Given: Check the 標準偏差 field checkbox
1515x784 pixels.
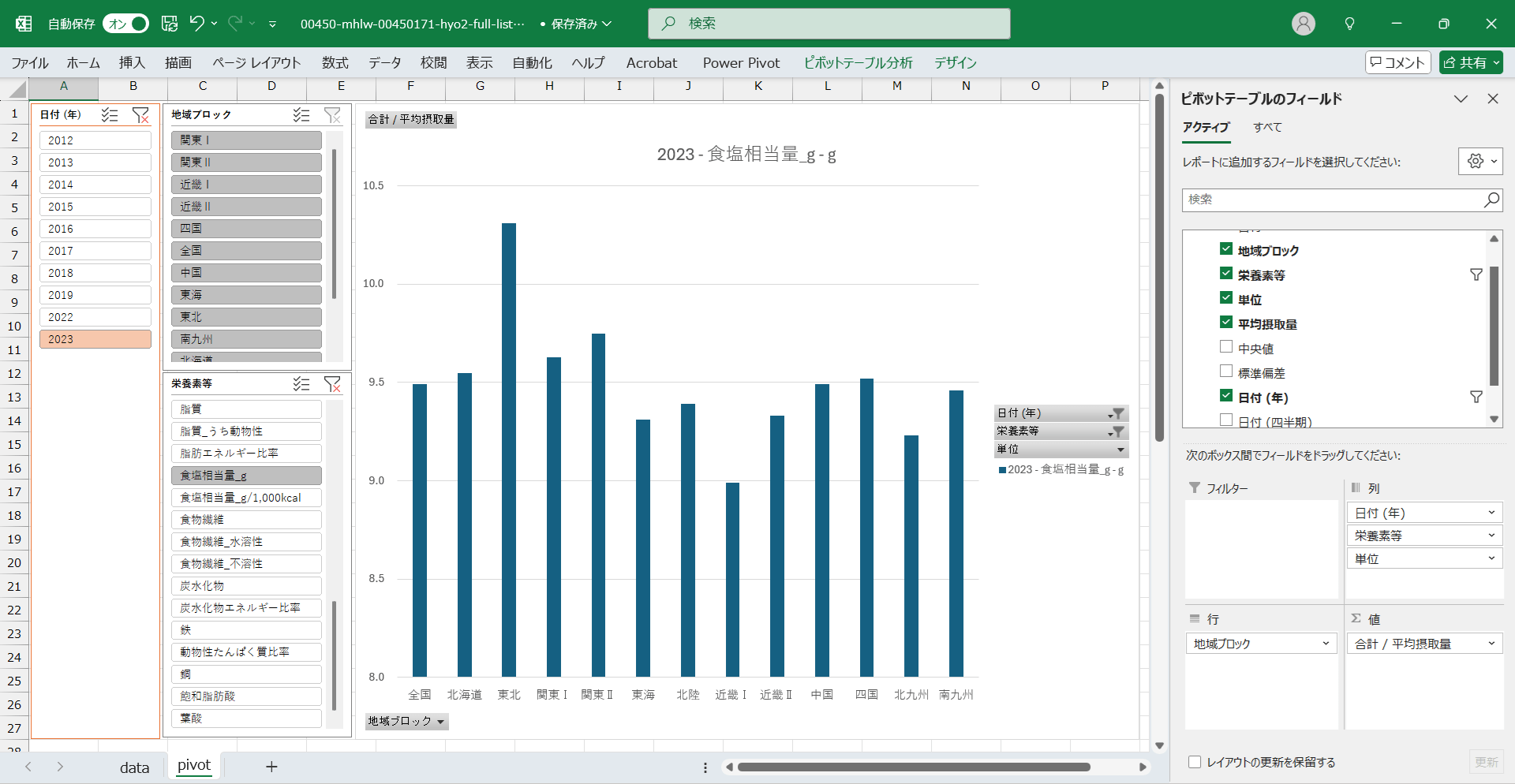Looking at the screenshot, I should [1226, 371].
